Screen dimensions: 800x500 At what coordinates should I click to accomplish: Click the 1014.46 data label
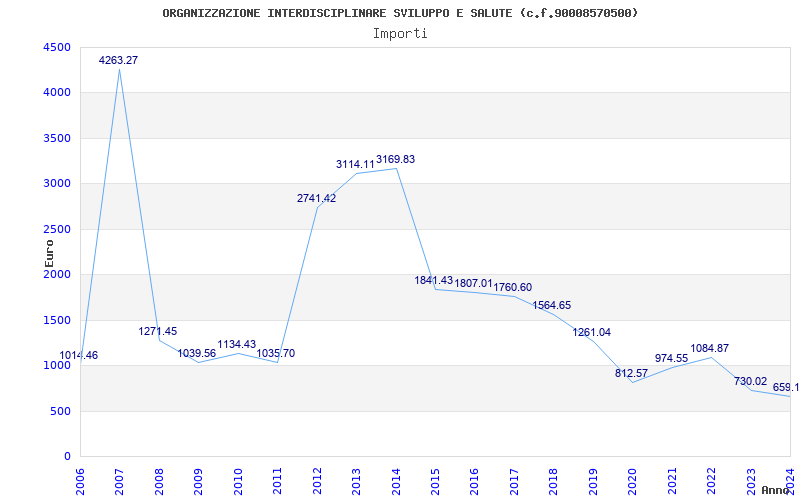pyautogui.click(x=79, y=356)
